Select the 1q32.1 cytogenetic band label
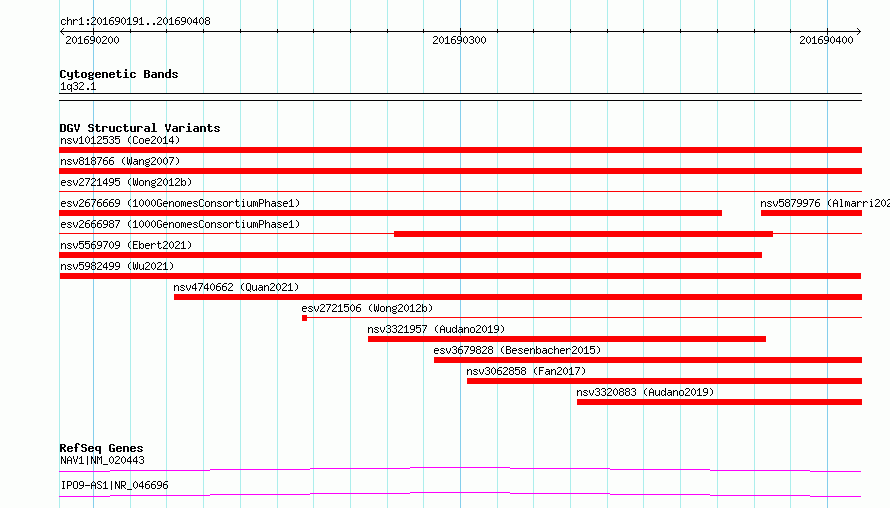The height and width of the screenshot is (508, 890). tap(78, 86)
